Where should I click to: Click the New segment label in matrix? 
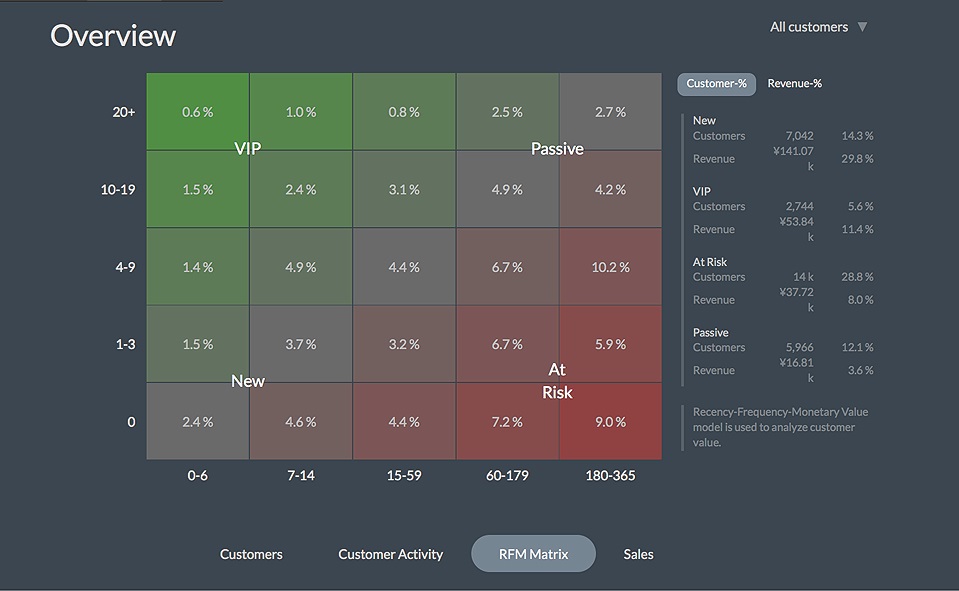248,381
